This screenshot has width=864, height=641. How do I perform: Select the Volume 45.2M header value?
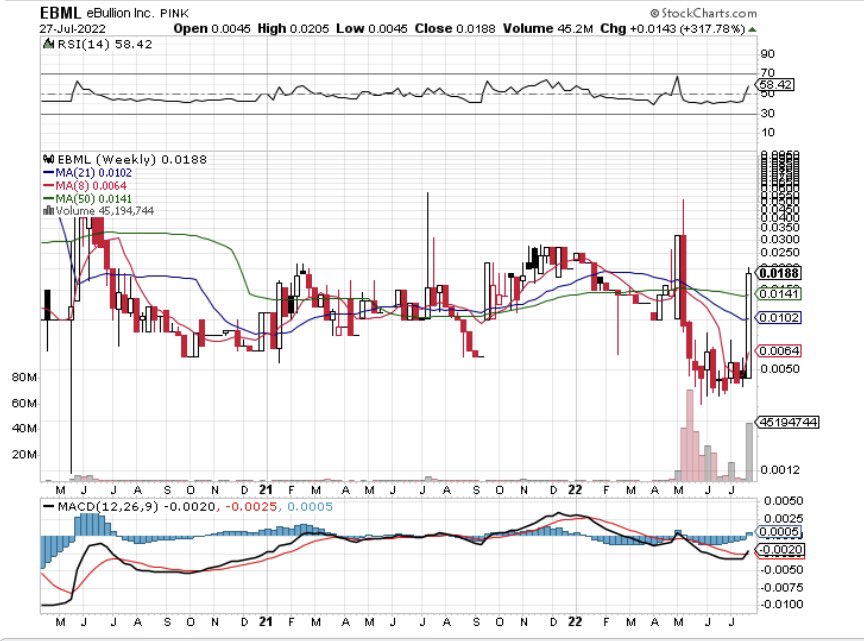548,28
